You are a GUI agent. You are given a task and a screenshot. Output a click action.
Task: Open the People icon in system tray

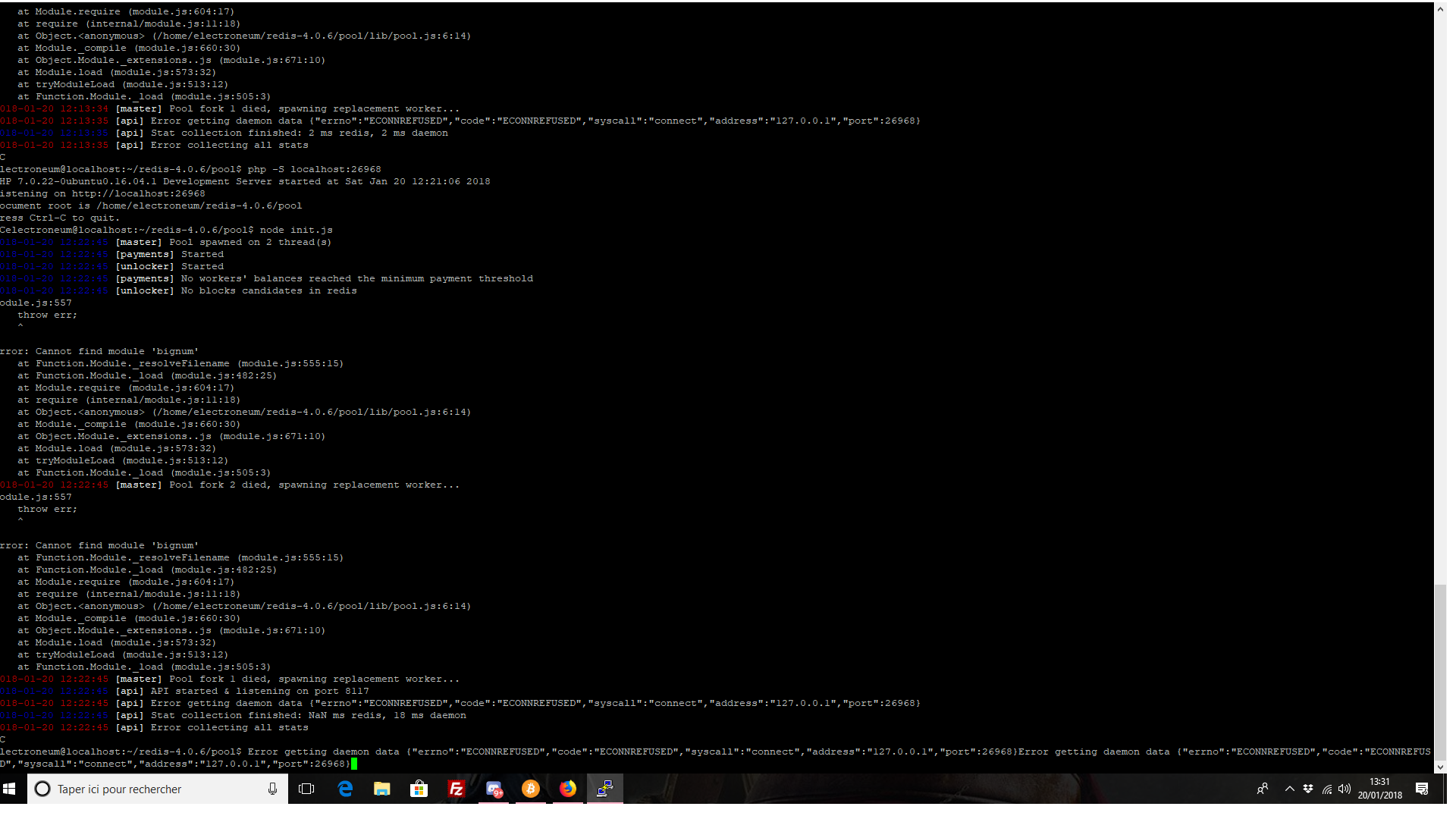(x=1263, y=789)
